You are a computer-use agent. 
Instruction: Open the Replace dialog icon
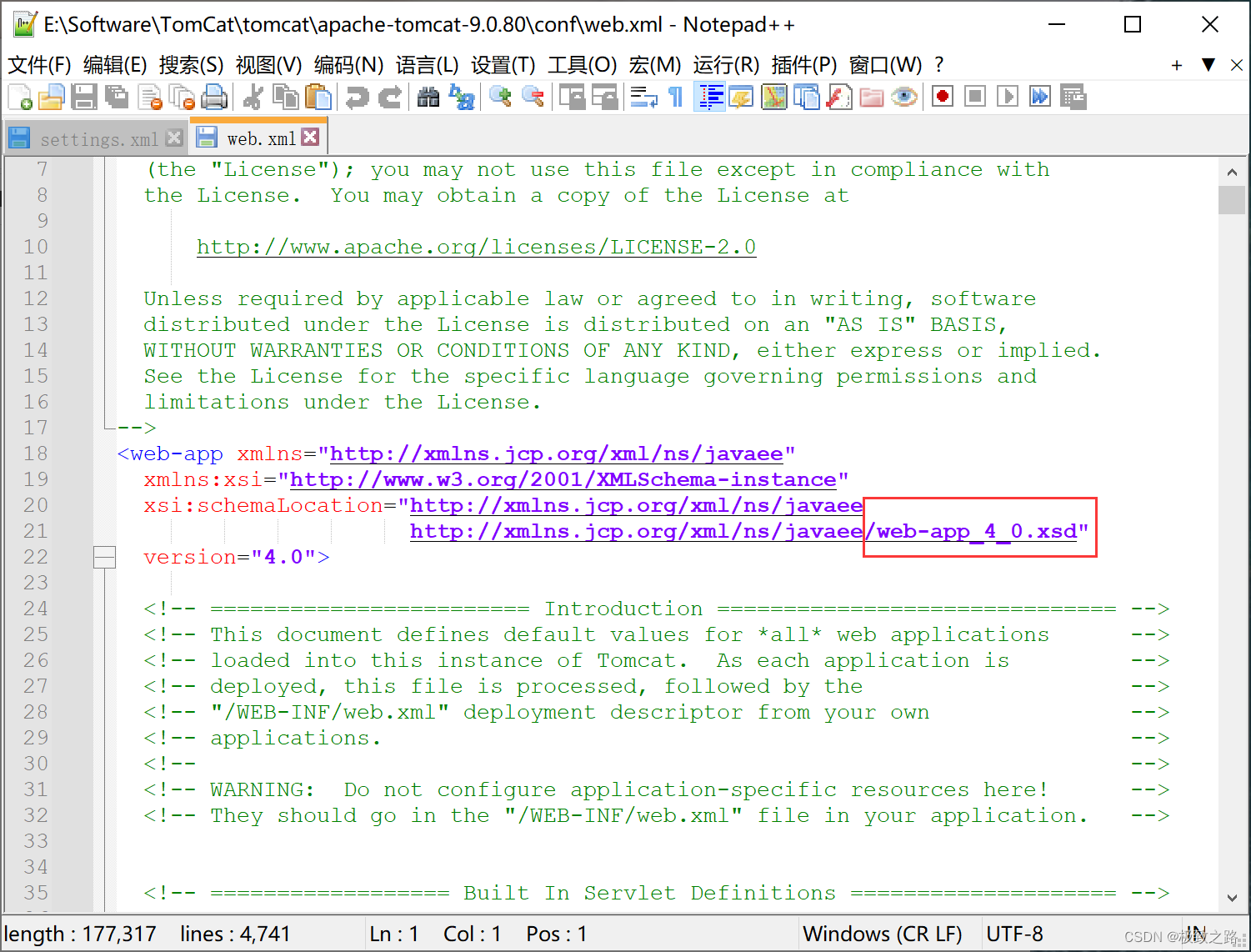point(461,98)
